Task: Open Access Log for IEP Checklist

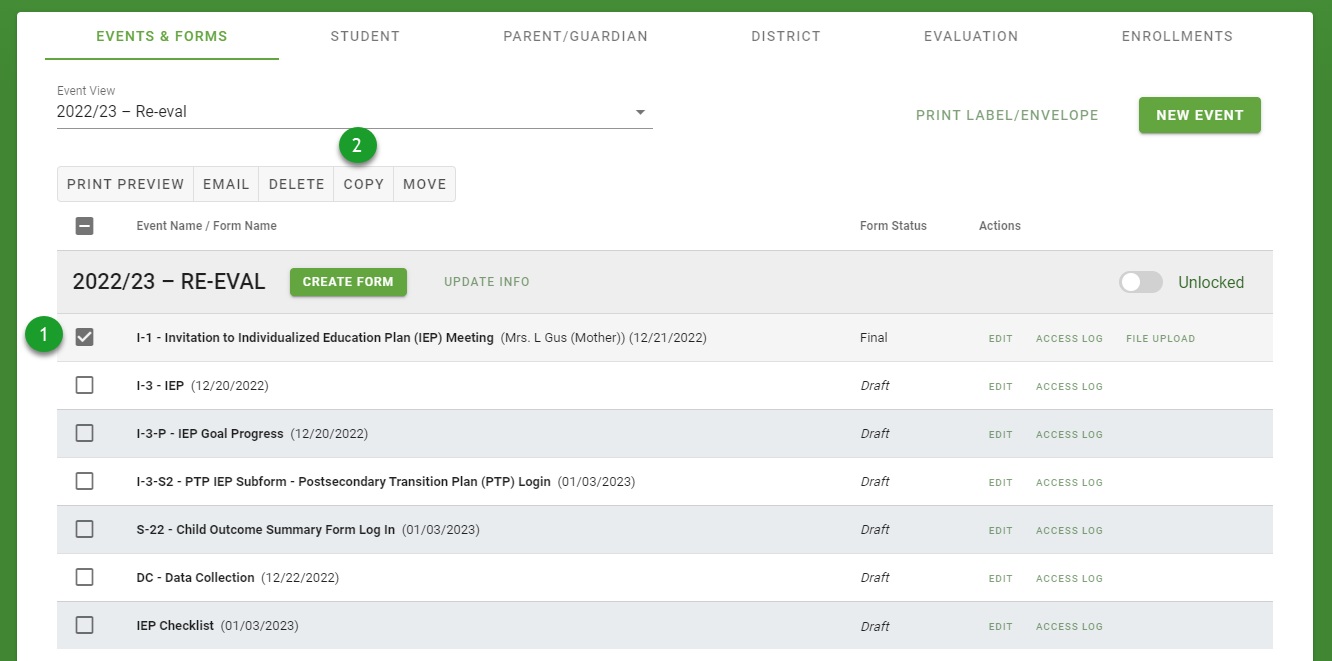Action: coord(1069,627)
